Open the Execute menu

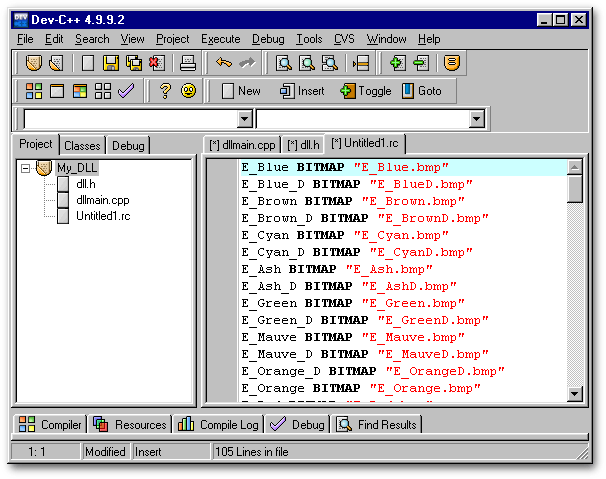(x=220, y=39)
